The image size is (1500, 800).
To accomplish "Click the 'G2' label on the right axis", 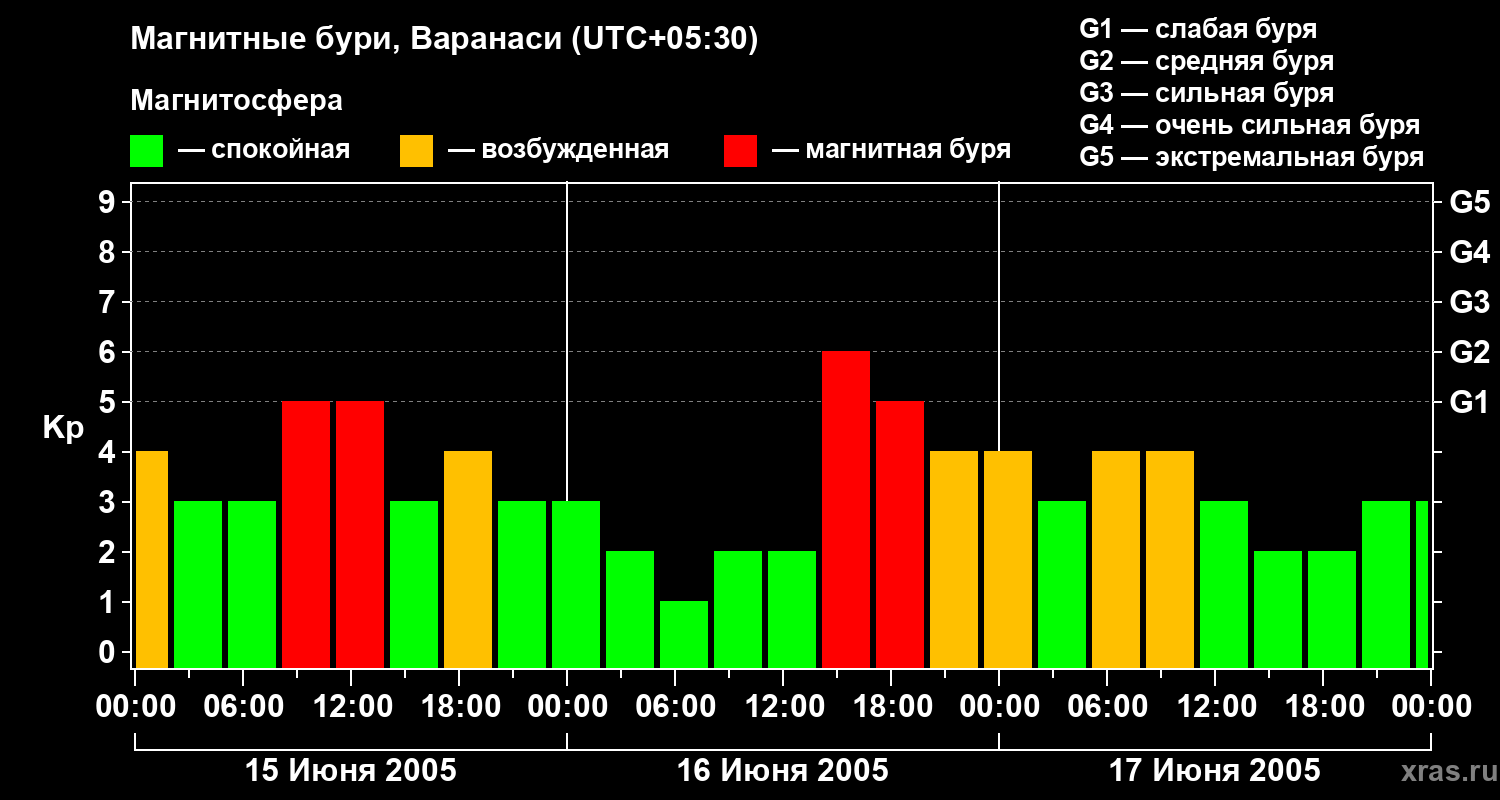I will (x=1469, y=352).
